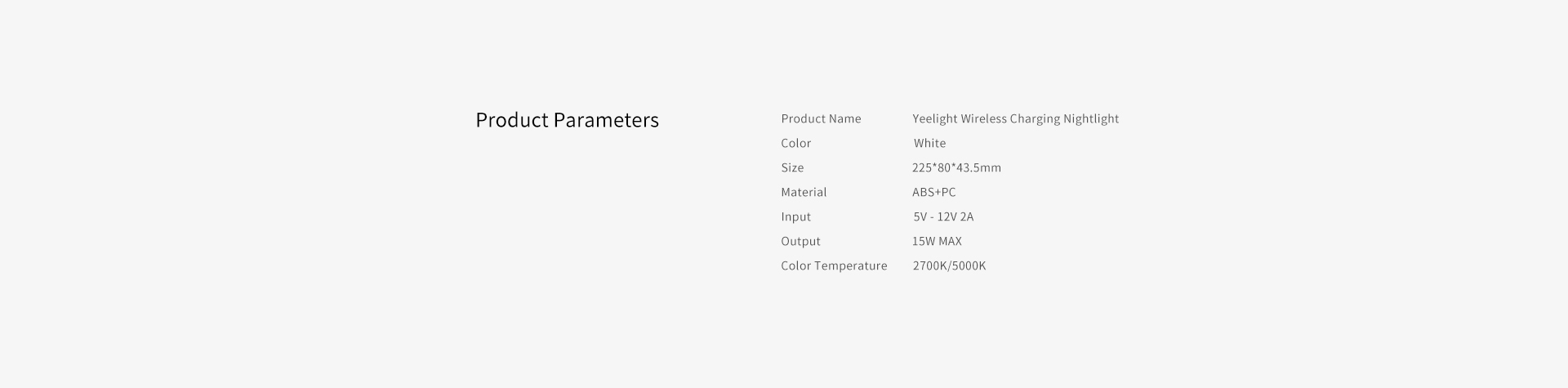The height and width of the screenshot is (388, 1568).
Task: Click the 225*80*43.5mm size value
Action: click(956, 167)
